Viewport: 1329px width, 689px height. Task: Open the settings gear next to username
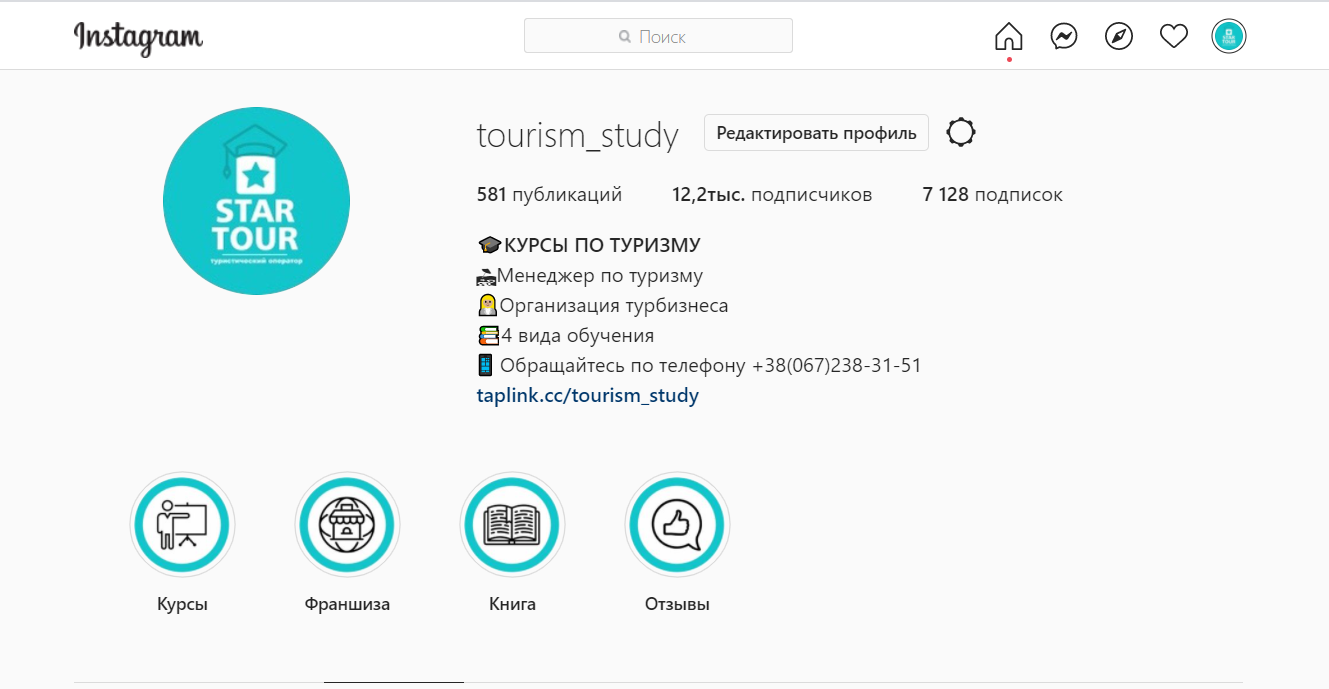[x=961, y=133]
